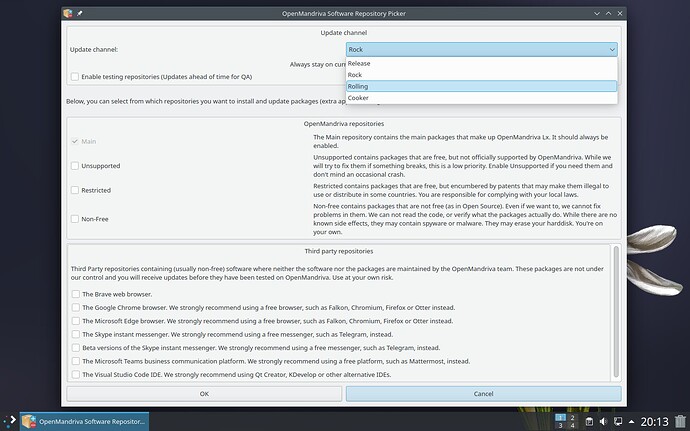This screenshot has width=690, height=431.
Task: Toggle the pin on all desktops icon
Action: 80,14
